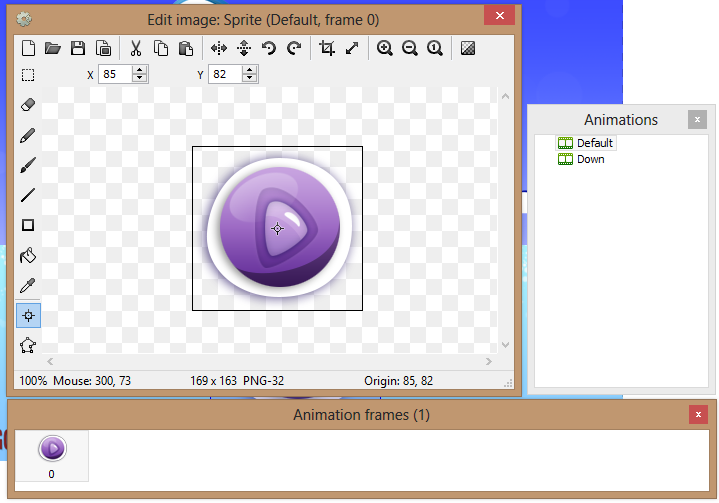Click left arrow of canvas horizontal scrollbar
The image size is (719, 503).
click(50, 362)
